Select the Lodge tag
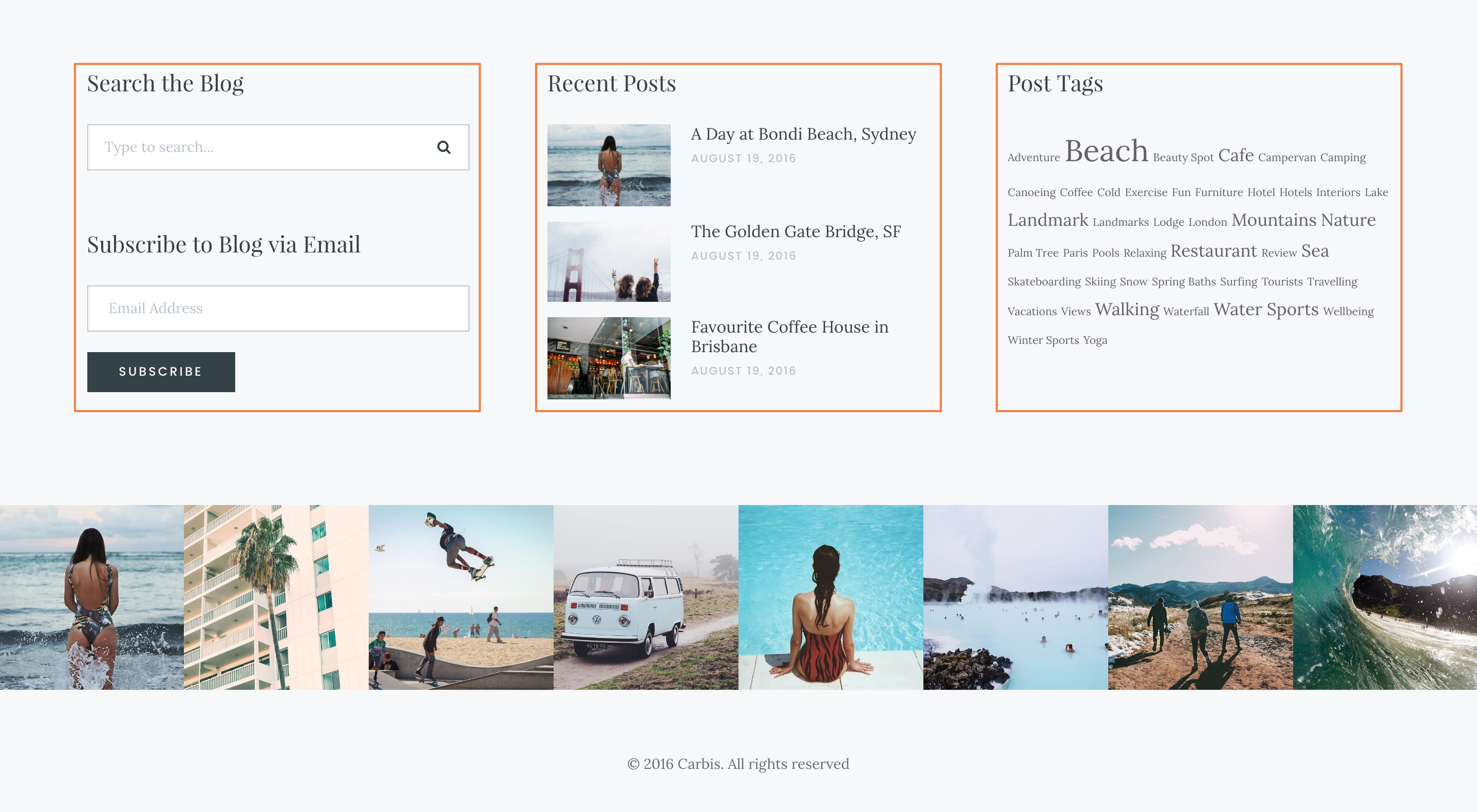This screenshot has width=1477, height=812. click(1168, 222)
